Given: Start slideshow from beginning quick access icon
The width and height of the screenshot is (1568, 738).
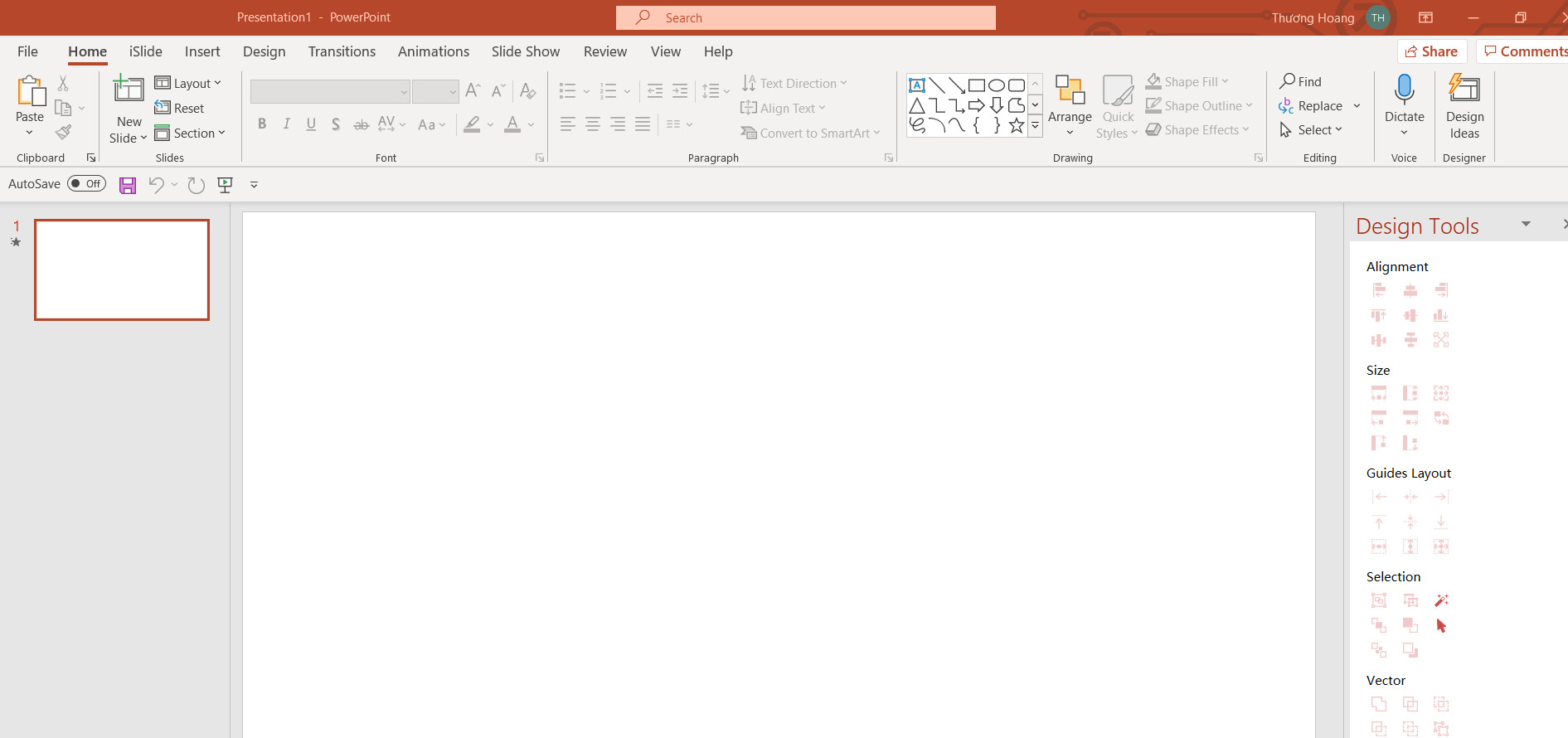Looking at the screenshot, I should coord(225,185).
